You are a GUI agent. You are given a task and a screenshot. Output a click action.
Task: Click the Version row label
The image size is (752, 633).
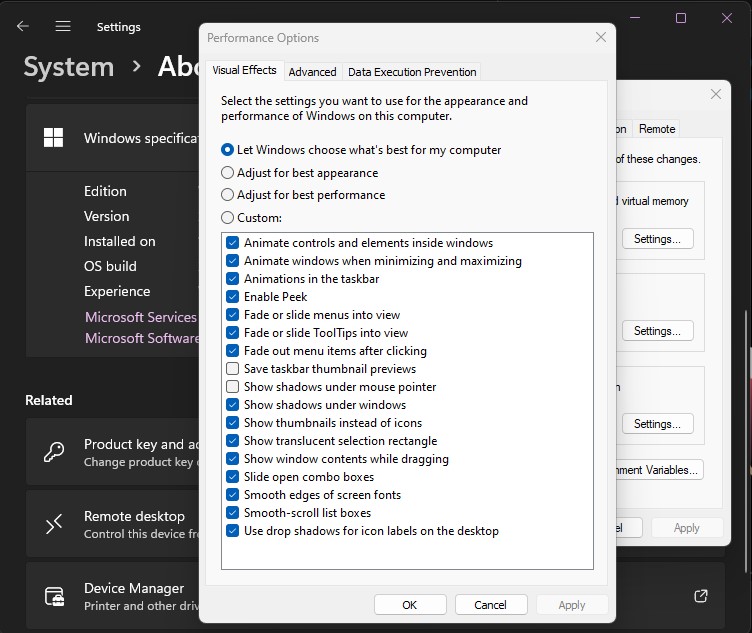coord(106,216)
